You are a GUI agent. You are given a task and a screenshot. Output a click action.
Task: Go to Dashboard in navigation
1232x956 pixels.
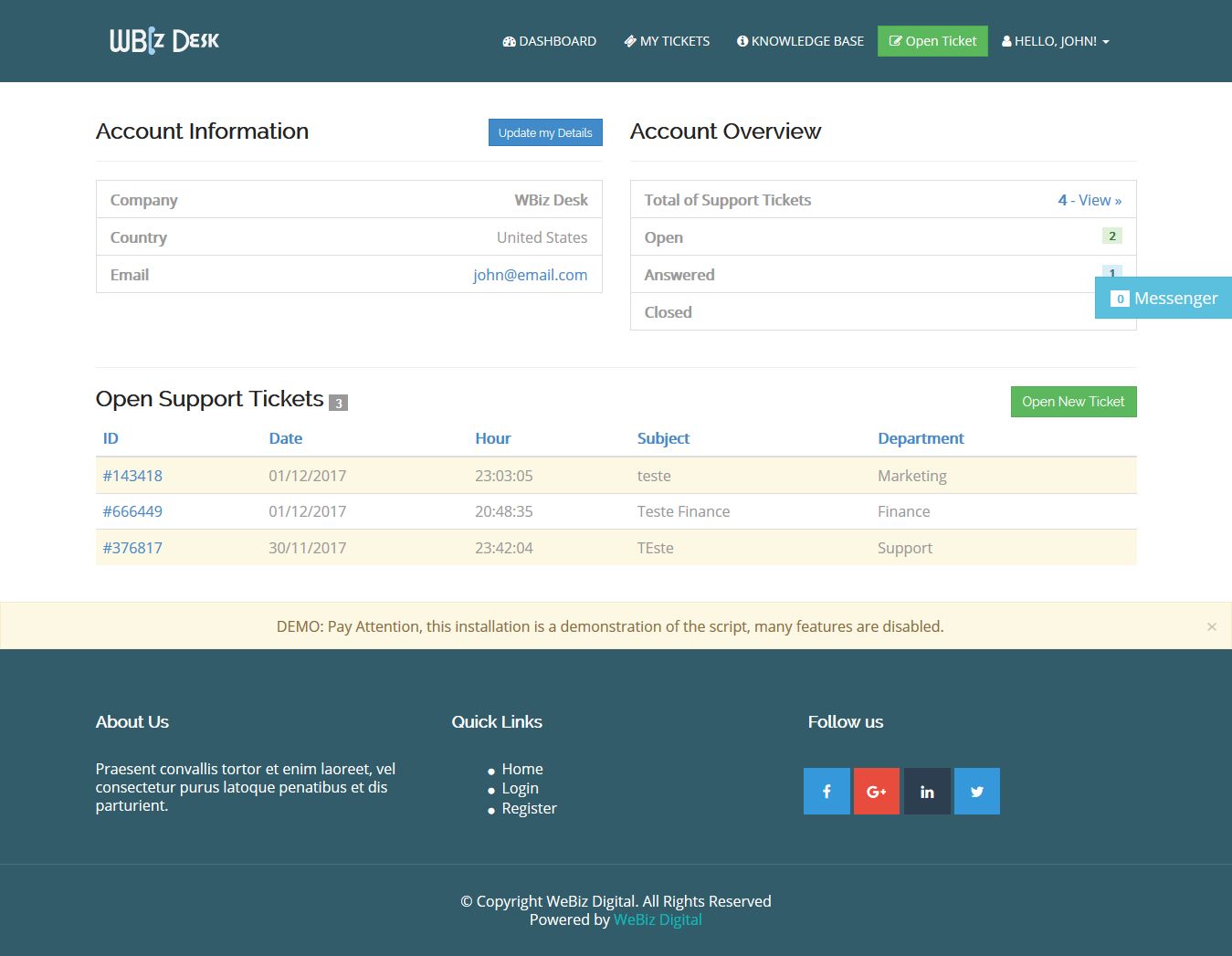tap(549, 41)
